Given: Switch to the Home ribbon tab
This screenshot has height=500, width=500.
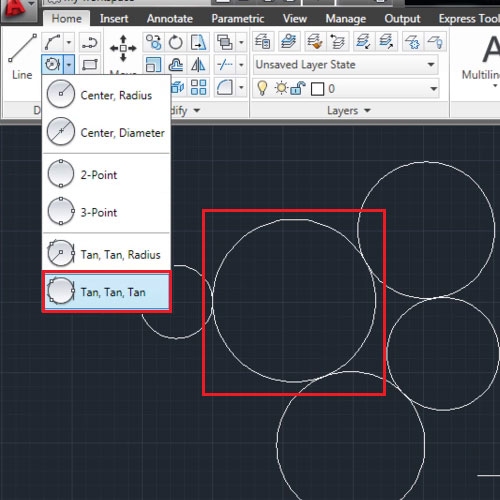Looking at the screenshot, I should tap(66, 19).
